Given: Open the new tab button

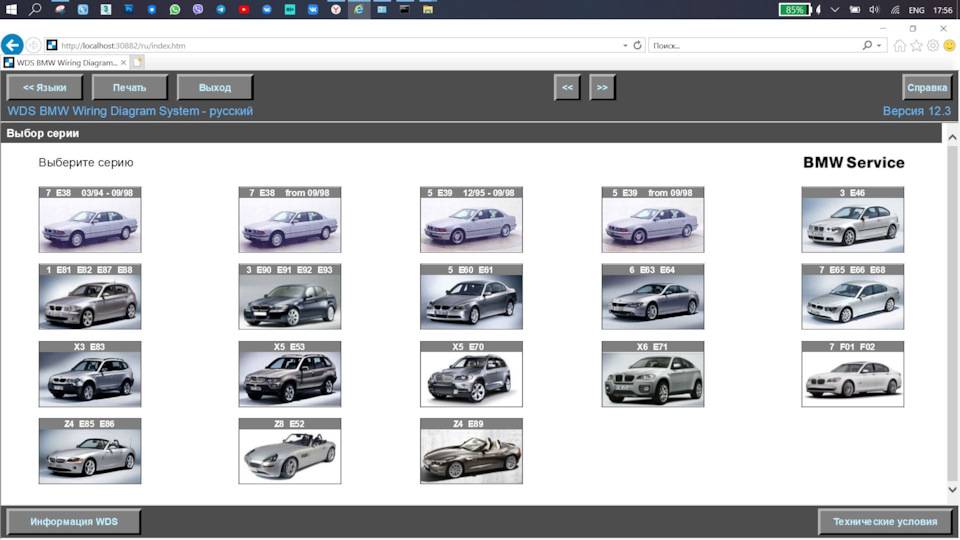Looking at the screenshot, I should coord(137,62).
